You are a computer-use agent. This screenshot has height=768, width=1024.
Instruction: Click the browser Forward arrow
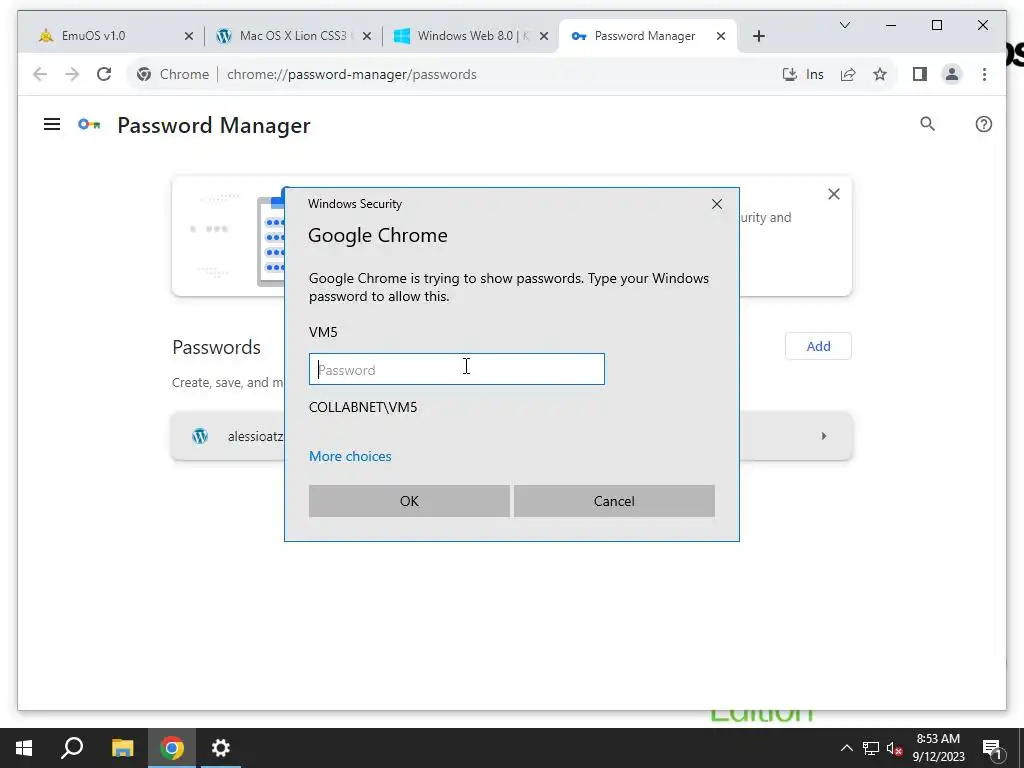click(72, 74)
